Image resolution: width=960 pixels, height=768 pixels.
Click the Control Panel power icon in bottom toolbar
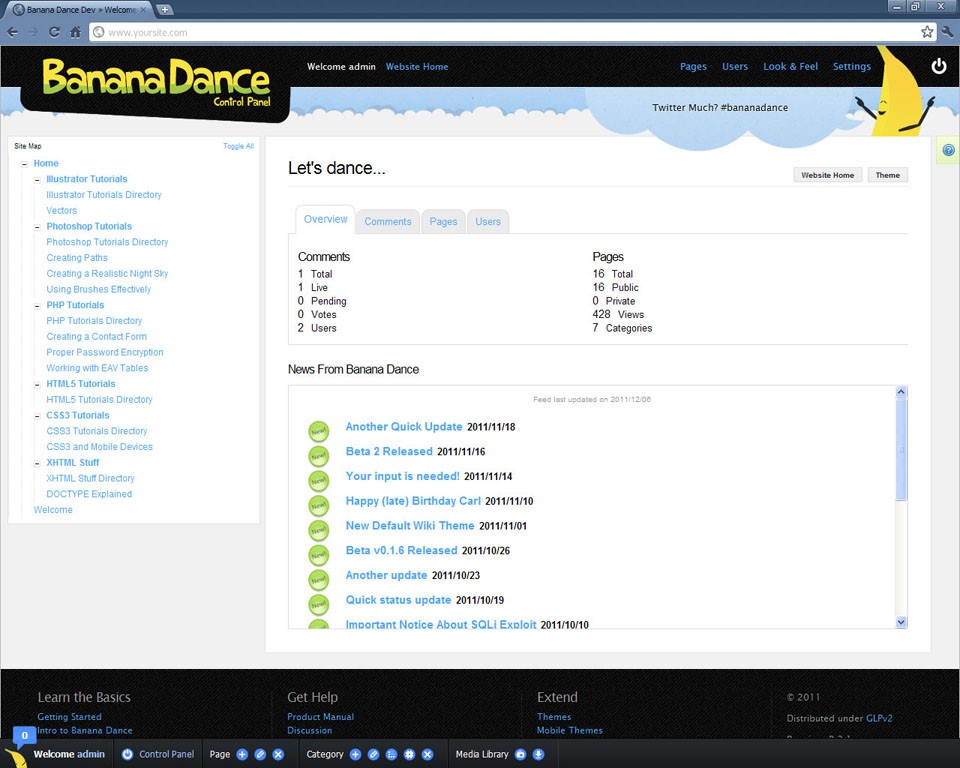[x=127, y=754]
